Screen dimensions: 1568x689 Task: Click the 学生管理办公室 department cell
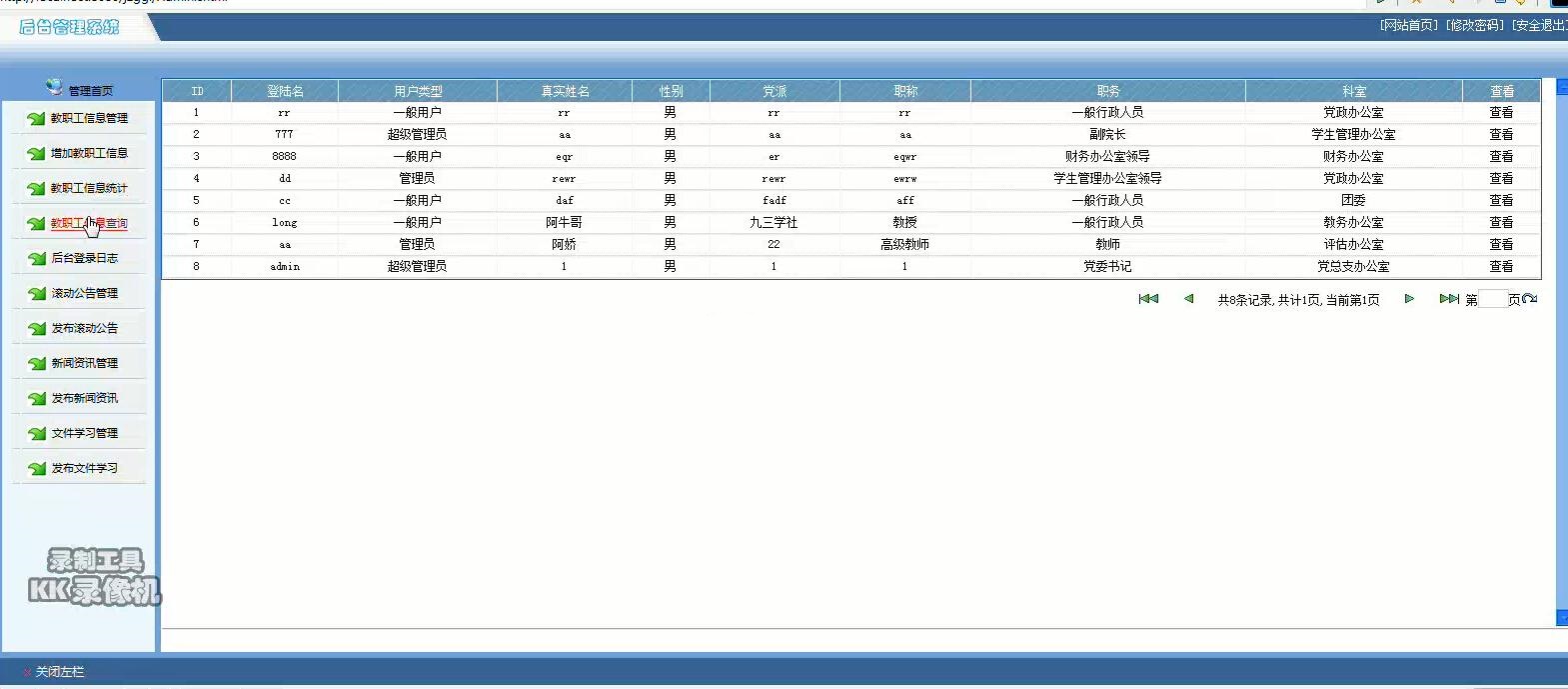1353,134
